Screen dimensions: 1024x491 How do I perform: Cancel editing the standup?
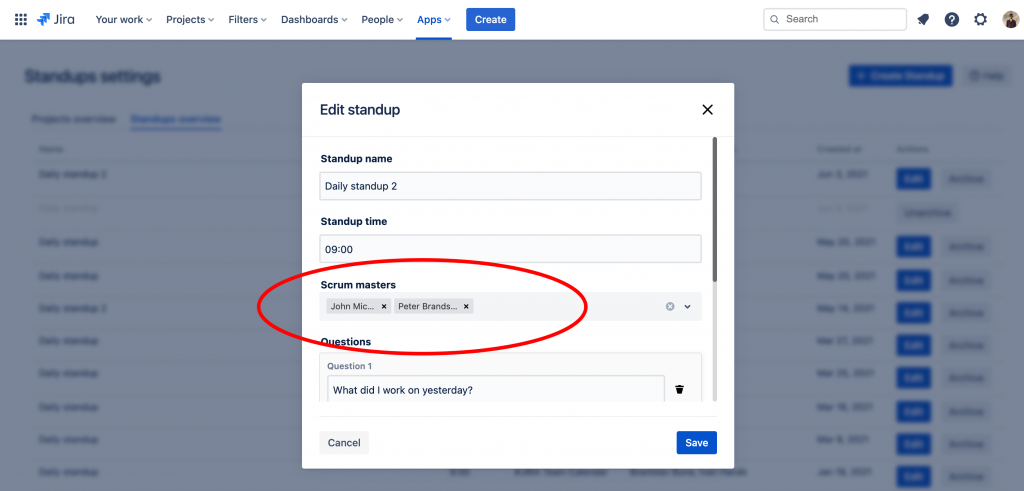(x=344, y=443)
